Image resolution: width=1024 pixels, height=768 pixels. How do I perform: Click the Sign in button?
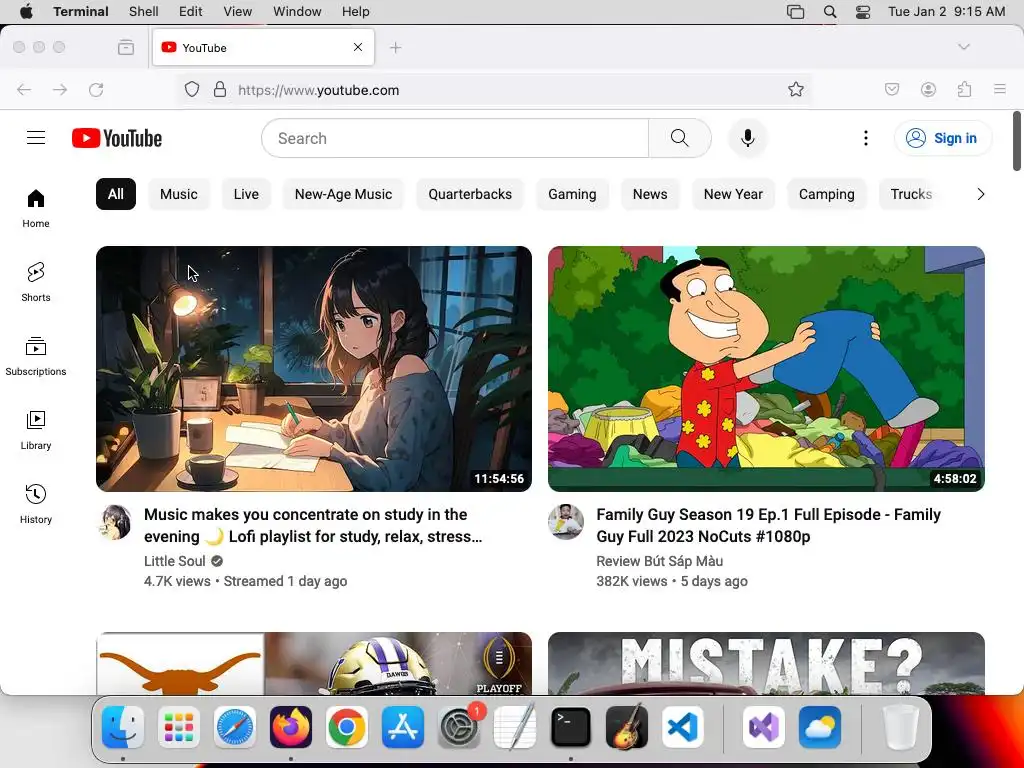pyautogui.click(x=943, y=138)
